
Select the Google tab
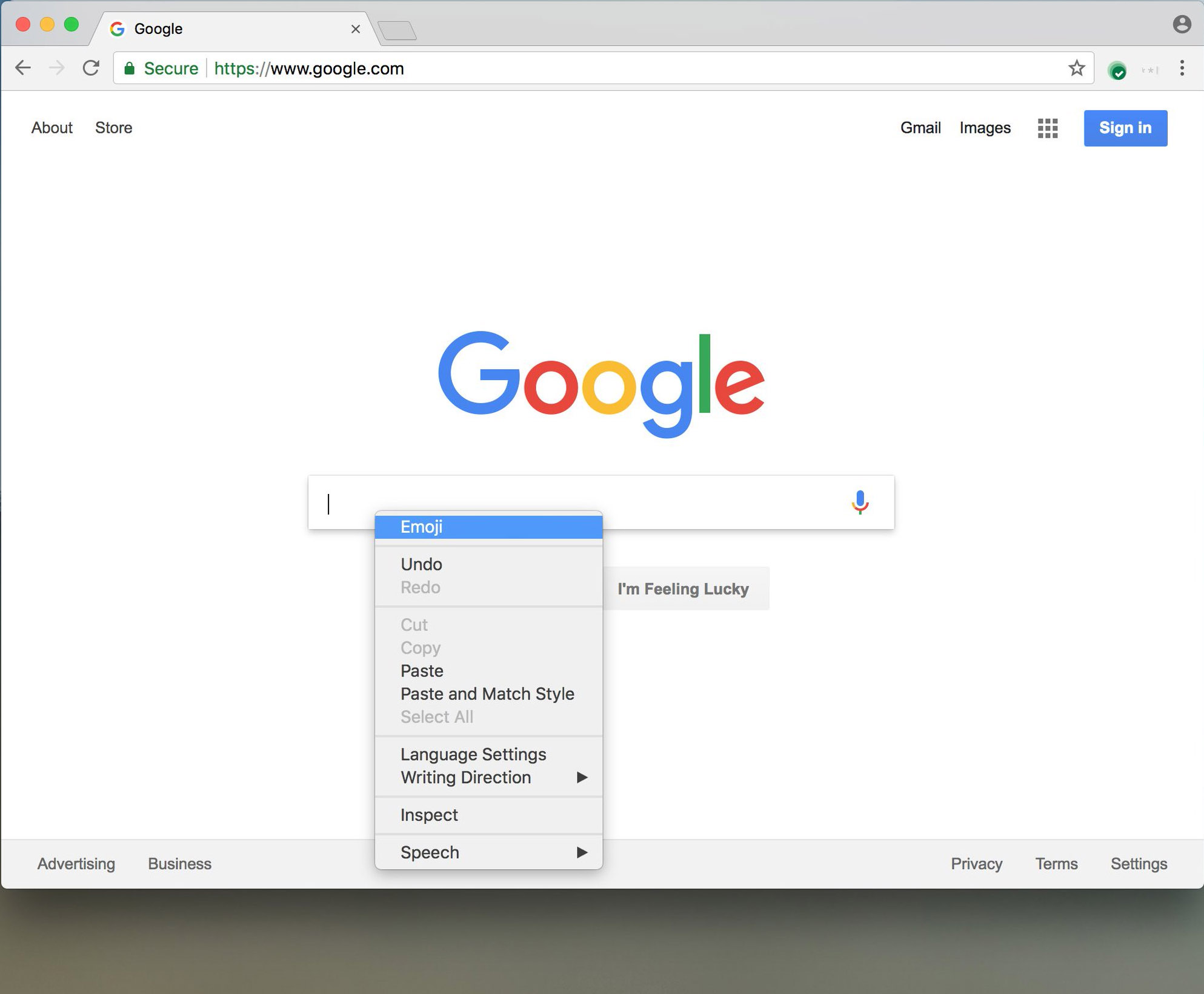tap(236, 28)
